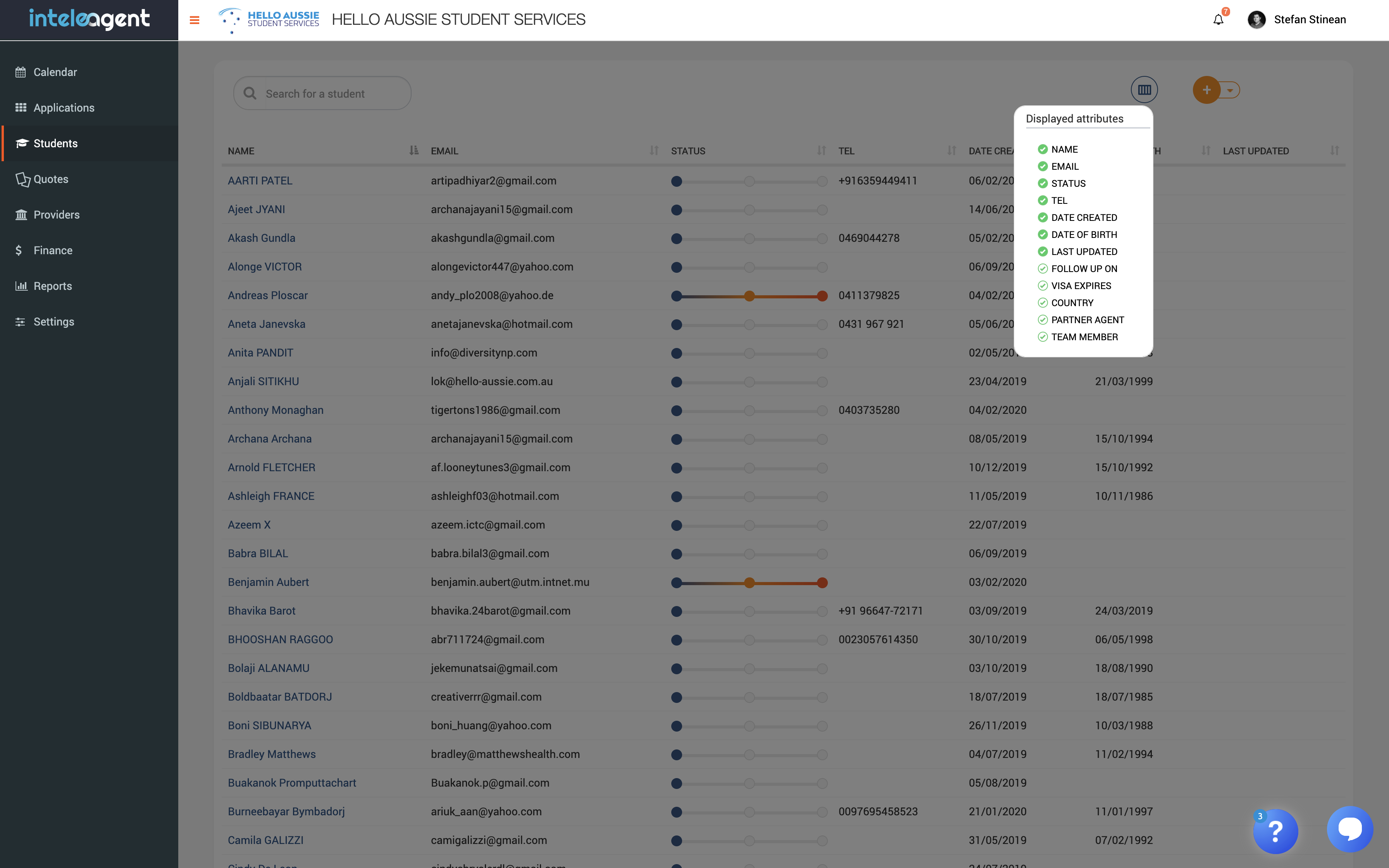Open Applications in the sidebar
This screenshot has width=1389, height=868.
[x=64, y=108]
